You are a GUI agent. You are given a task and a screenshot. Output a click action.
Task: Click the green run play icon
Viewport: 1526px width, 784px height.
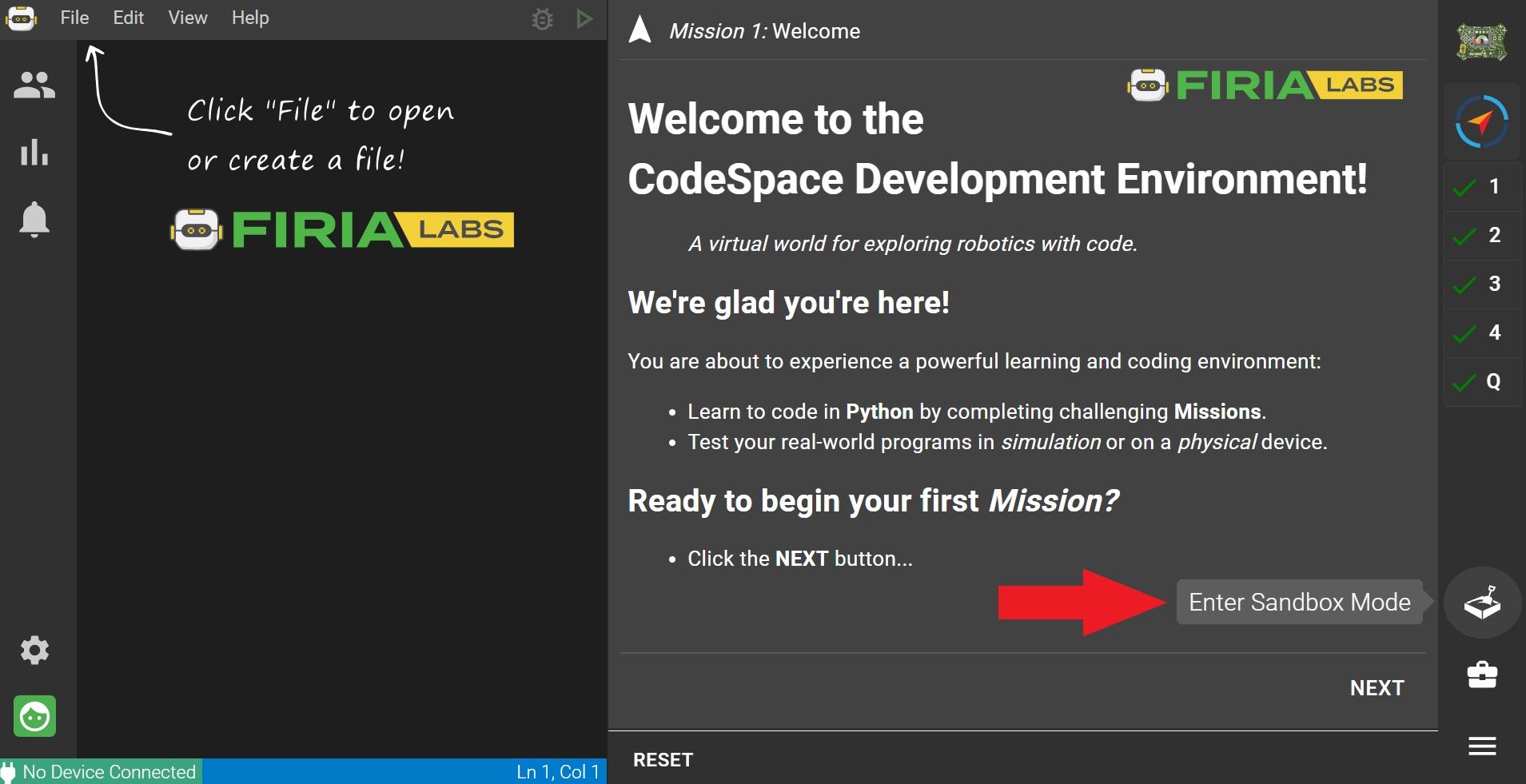tap(584, 18)
